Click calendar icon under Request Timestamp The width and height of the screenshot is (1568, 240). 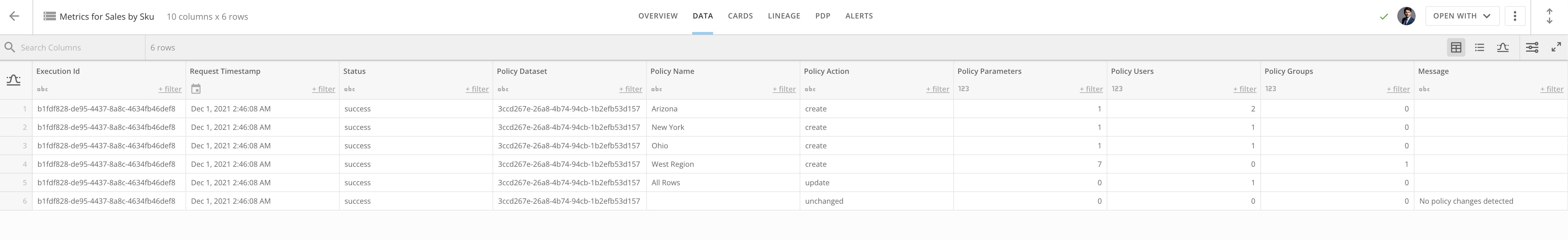(195, 89)
